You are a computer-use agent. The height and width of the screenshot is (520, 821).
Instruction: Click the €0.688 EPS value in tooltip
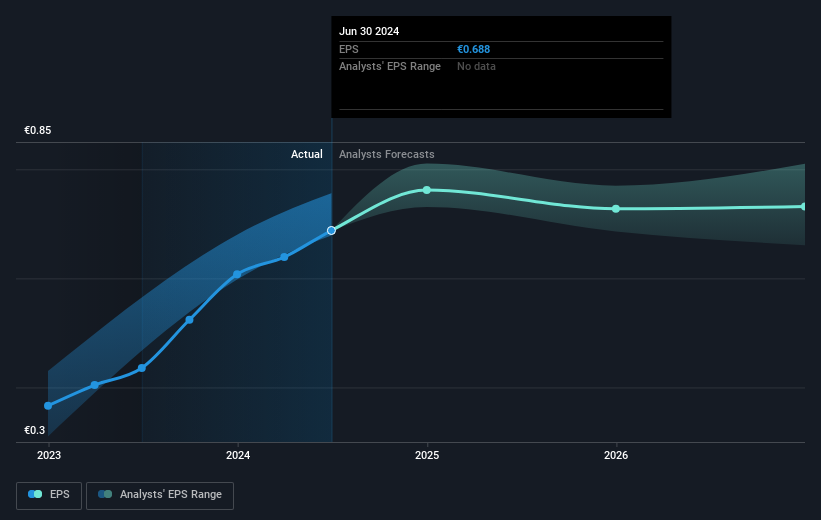pyautogui.click(x=473, y=49)
